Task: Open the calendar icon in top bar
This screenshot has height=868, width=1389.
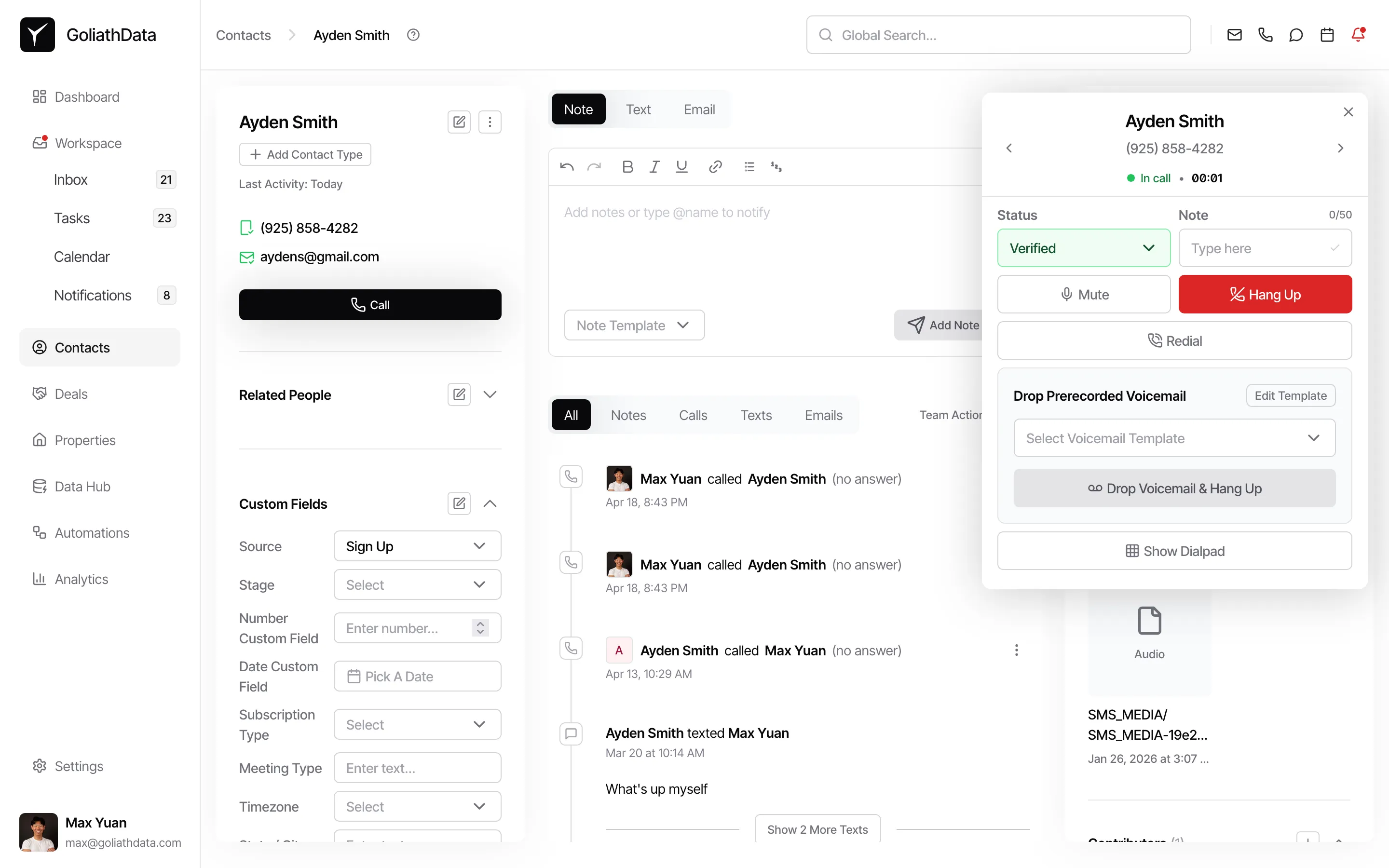Action: pyautogui.click(x=1327, y=35)
